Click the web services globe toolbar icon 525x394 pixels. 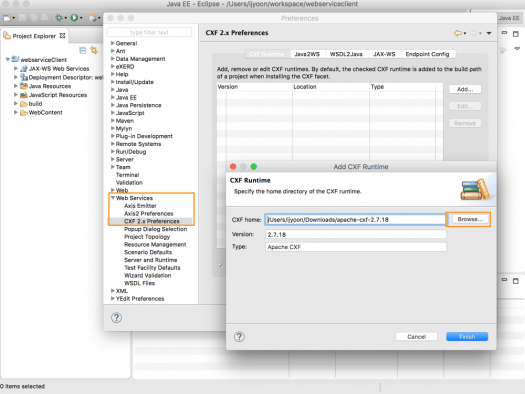pyautogui.click(x=93, y=17)
